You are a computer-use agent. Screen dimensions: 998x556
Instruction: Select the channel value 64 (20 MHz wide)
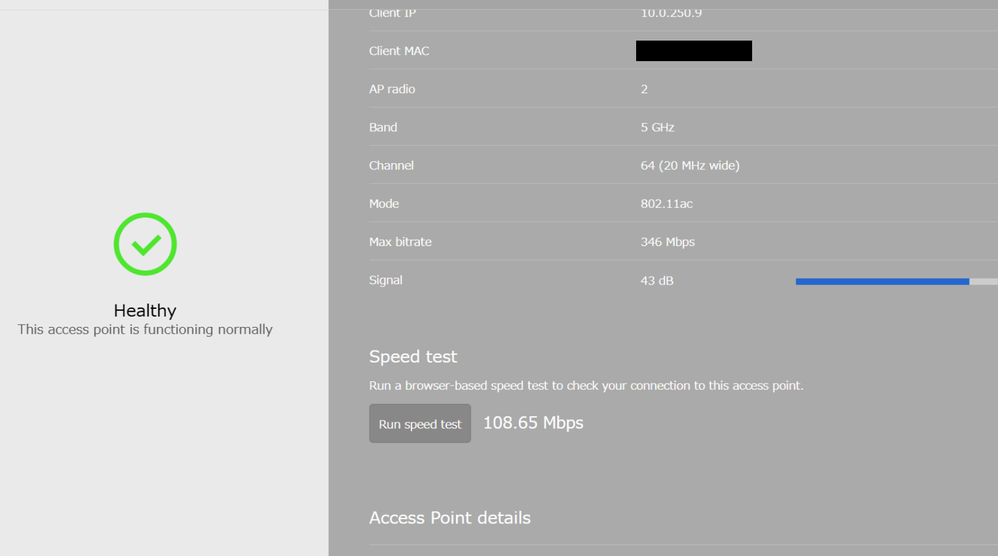point(690,166)
